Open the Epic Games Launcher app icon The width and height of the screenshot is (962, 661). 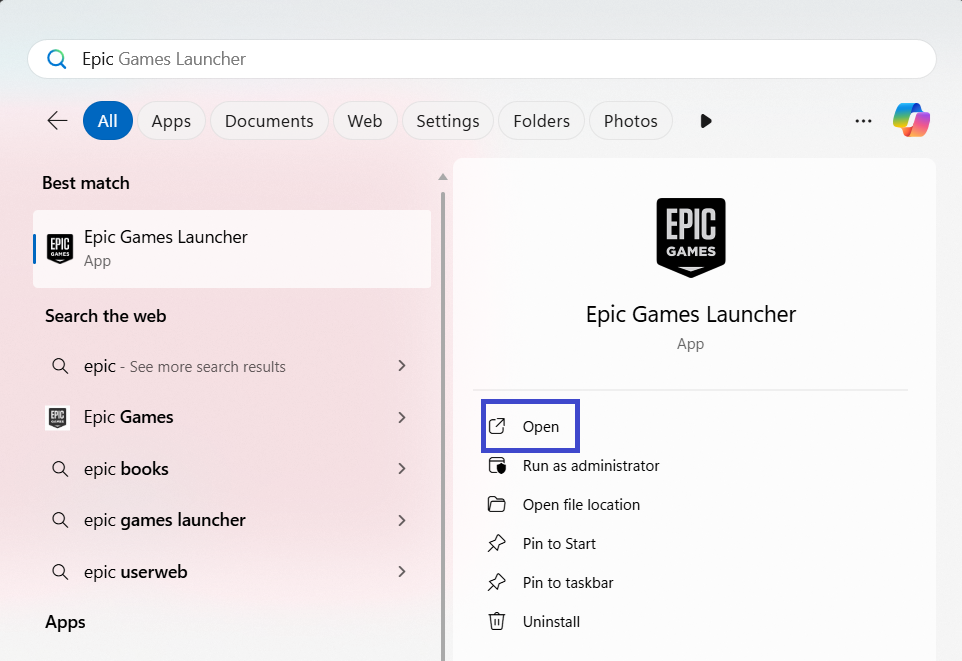[59, 247]
